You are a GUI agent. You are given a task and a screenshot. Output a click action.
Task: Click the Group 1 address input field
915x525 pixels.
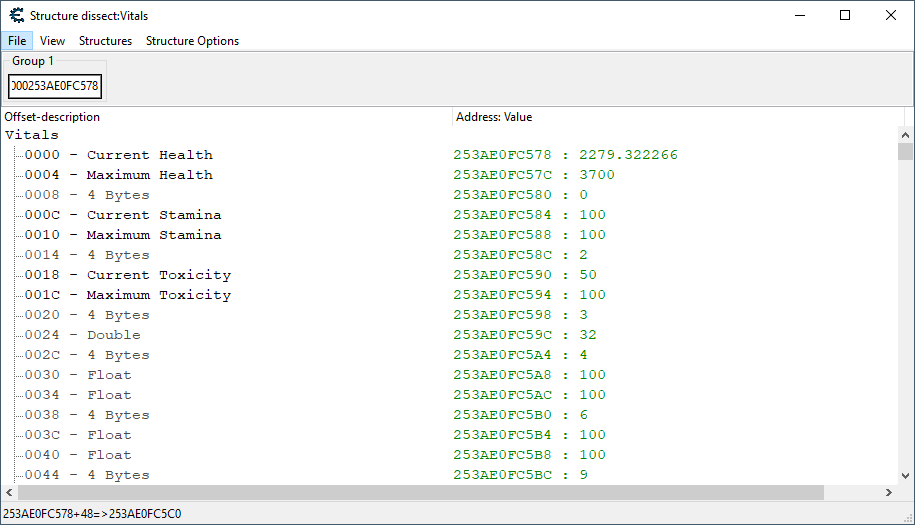pyautogui.click(x=55, y=86)
